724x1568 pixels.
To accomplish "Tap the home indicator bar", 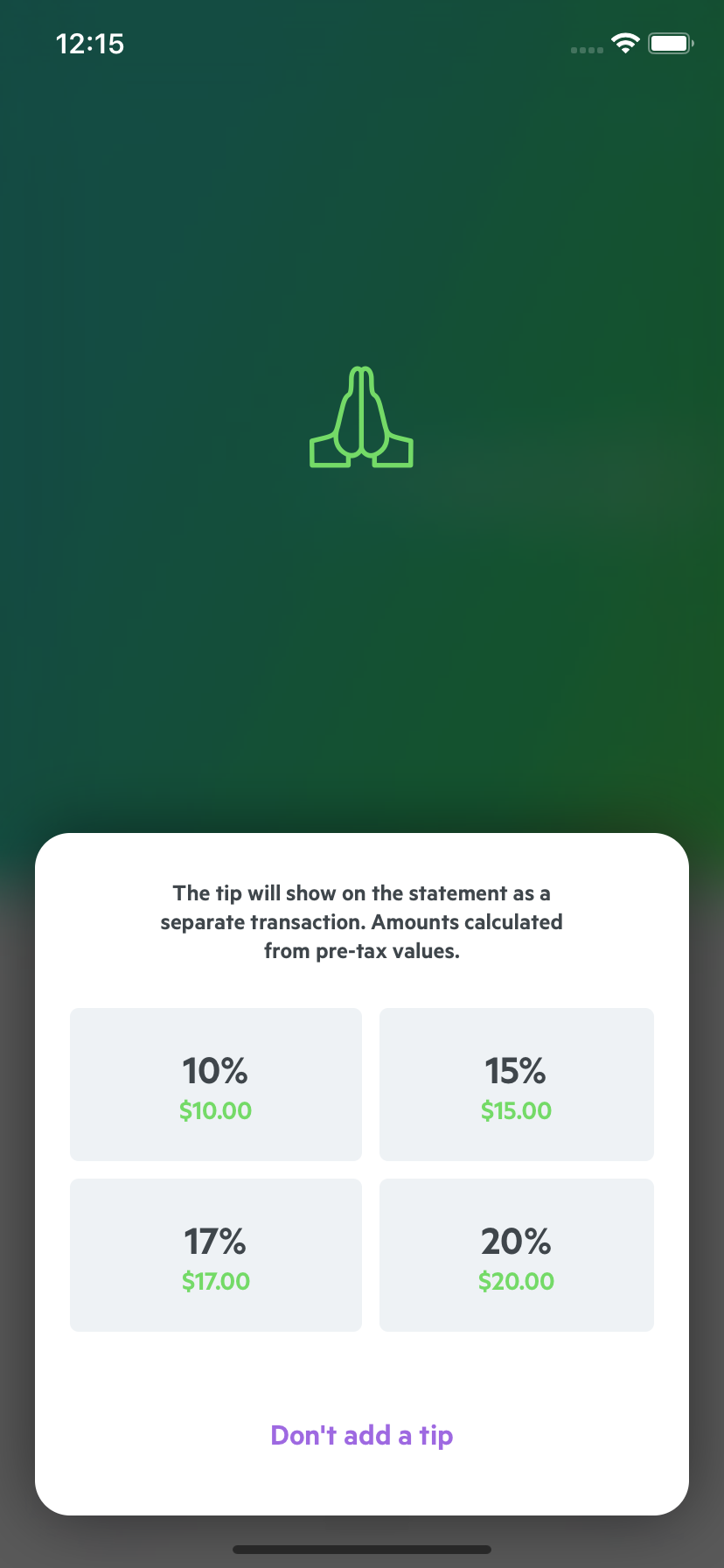I will (x=362, y=1550).
